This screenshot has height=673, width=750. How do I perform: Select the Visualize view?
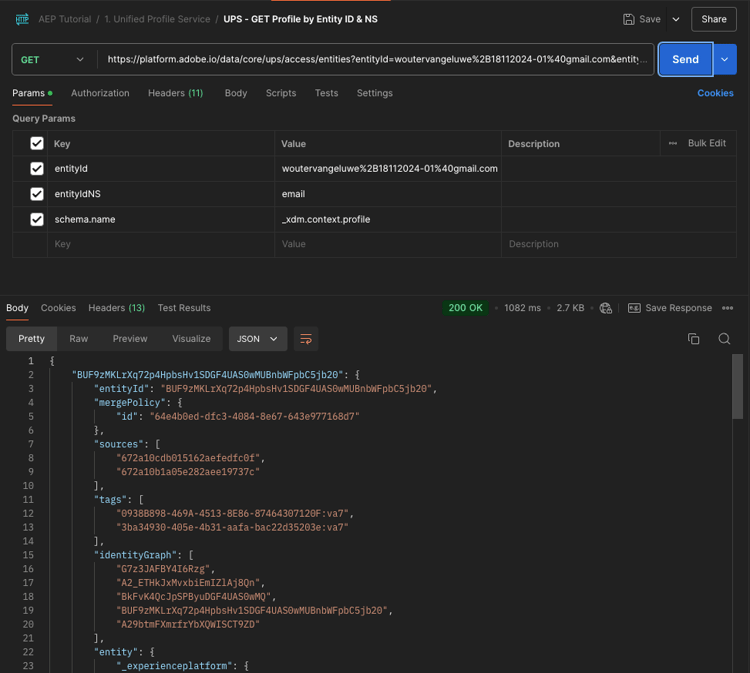point(191,339)
